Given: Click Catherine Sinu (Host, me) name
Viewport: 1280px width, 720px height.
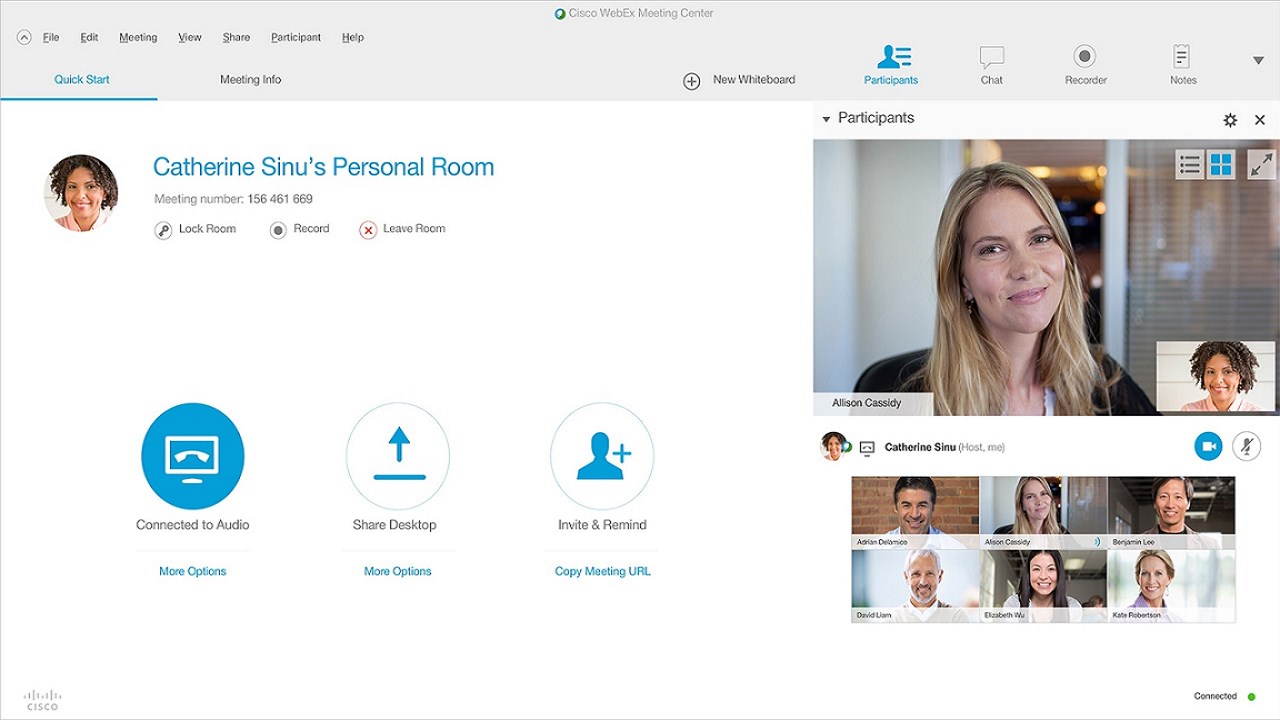Looking at the screenshot, I should (x=944, y=447).
